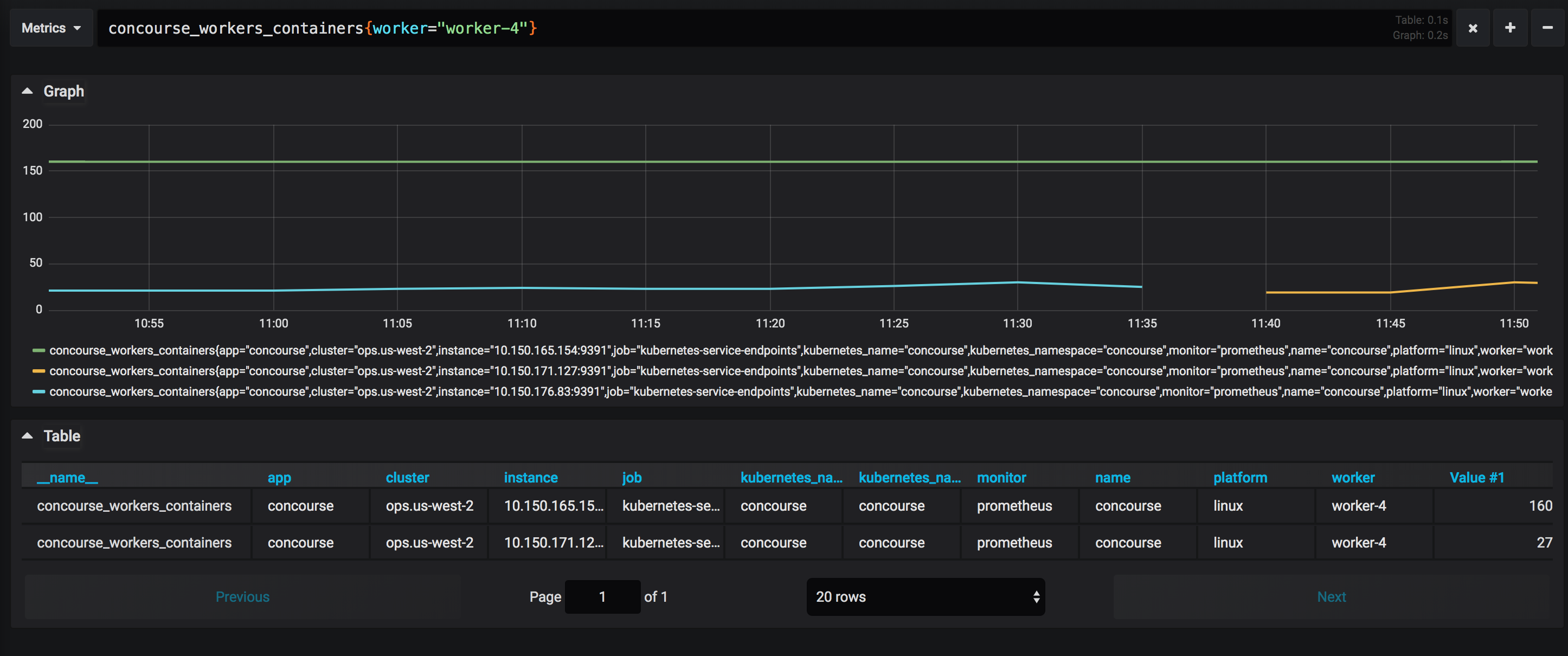This screenshot has height=656, width=1568.
Task: Toggle the instance 10.150.165.154 series legend
Action: pyautogui.click(x=426, y=351)
